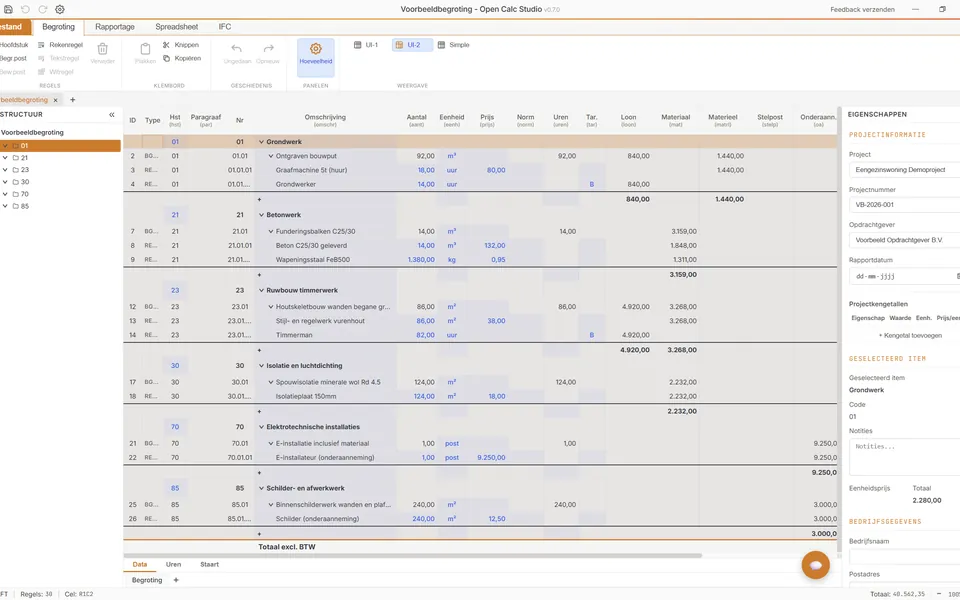Screen dimensions: 960x600
Task: Open the Spreadsheet ribbon tab
Action: pyautogui.click(x=176, y=27)
